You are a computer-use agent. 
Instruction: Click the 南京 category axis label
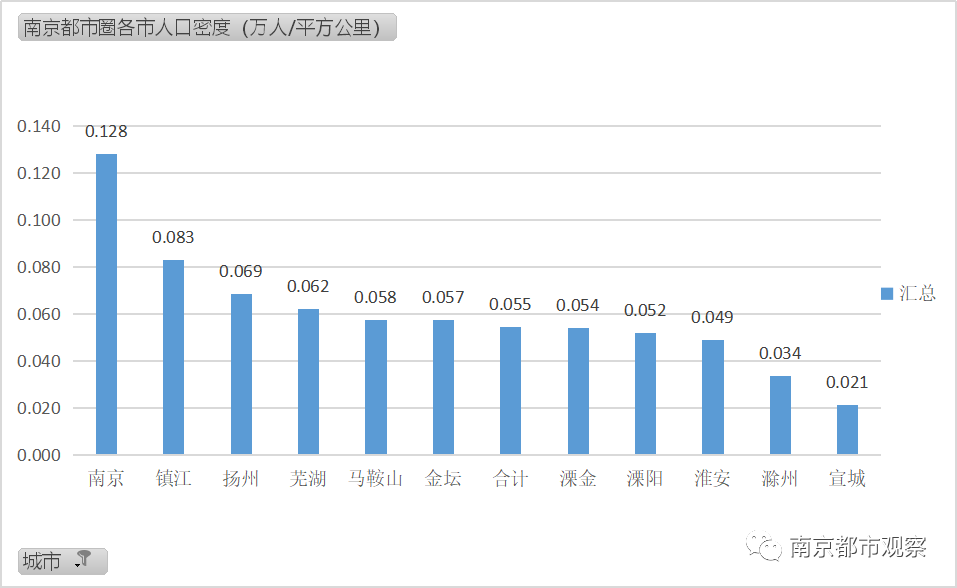(106, 478)
